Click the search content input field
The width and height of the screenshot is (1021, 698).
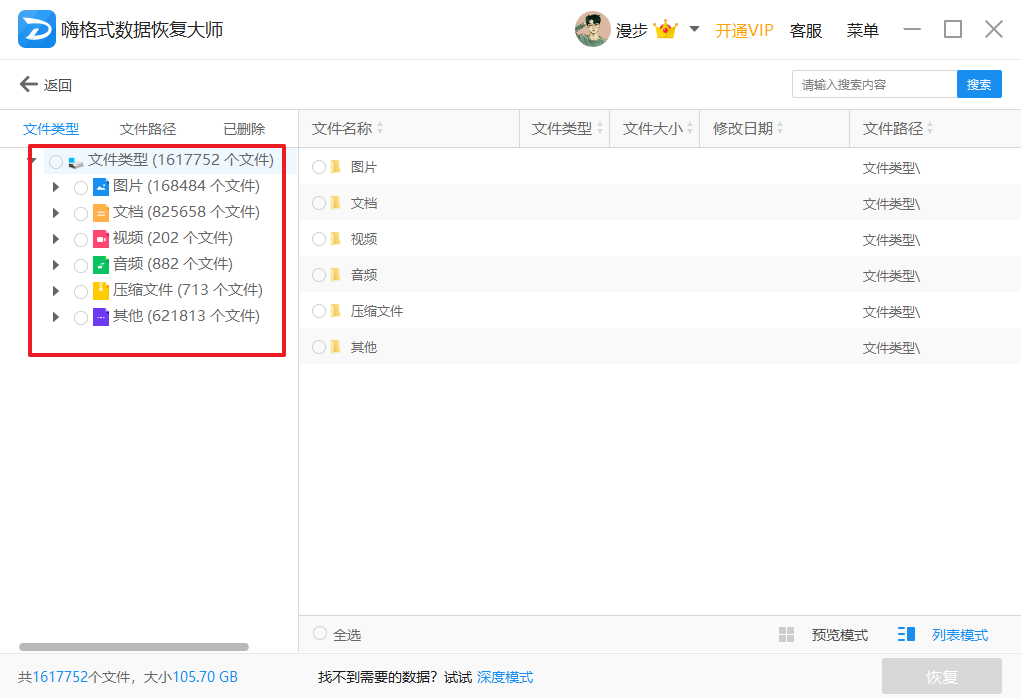click(874, 84)
